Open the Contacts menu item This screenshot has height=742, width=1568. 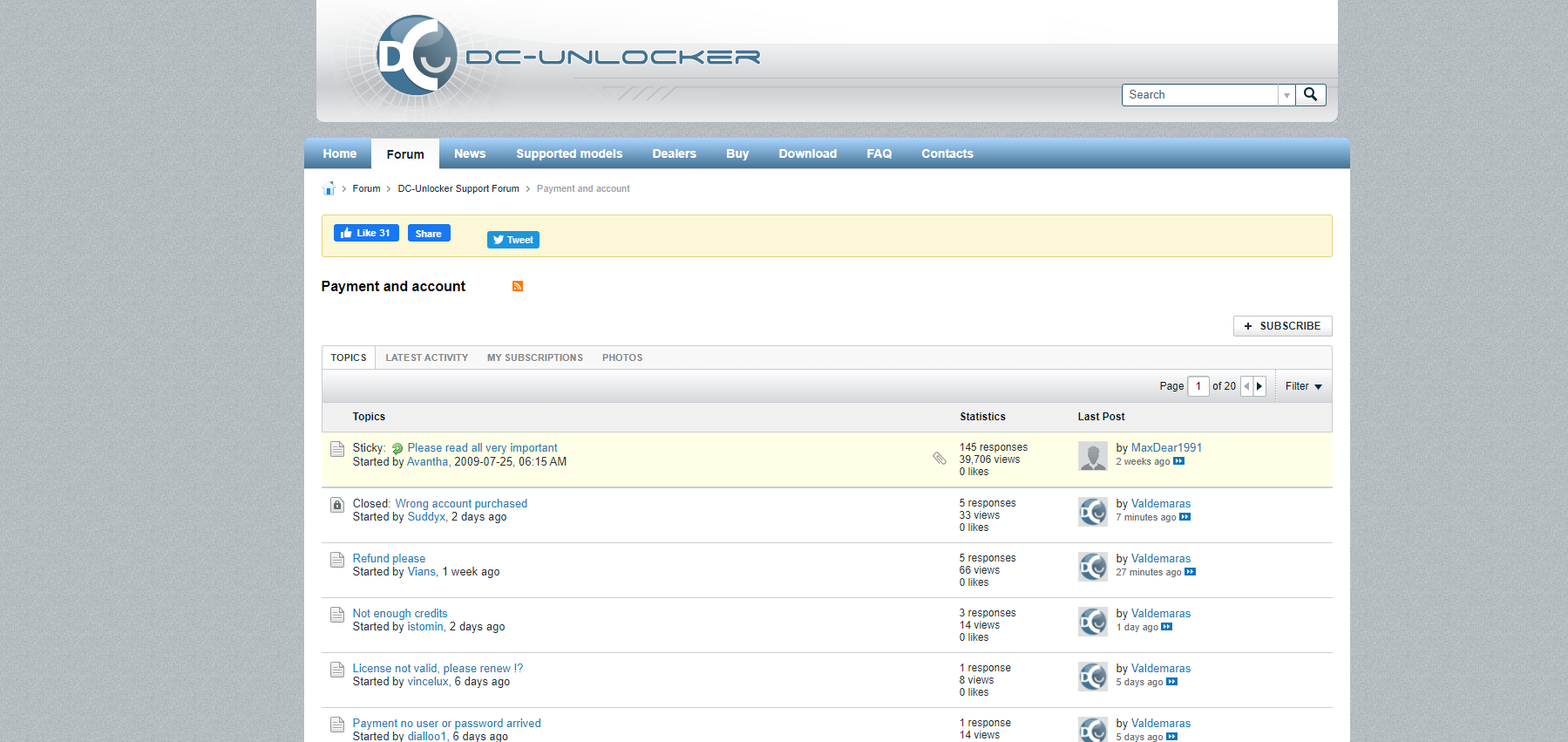pos(947,153)
